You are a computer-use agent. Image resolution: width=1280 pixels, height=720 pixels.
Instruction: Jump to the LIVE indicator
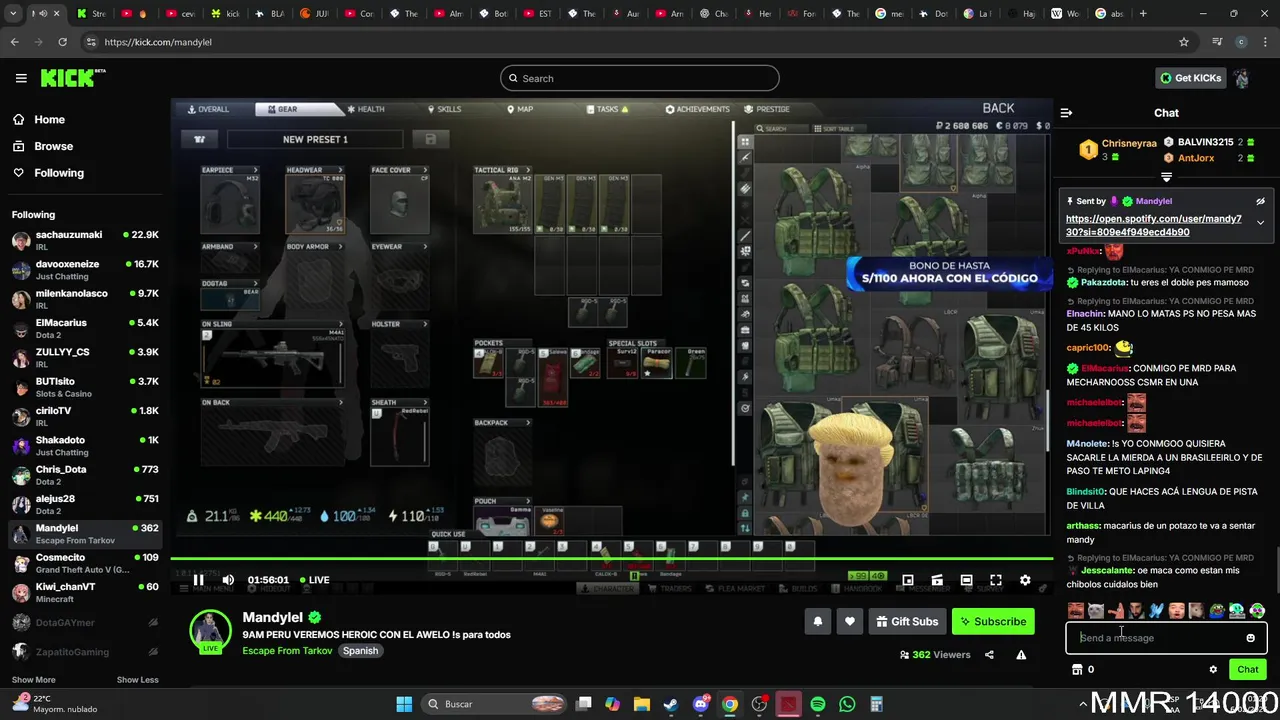pos(313,580)
